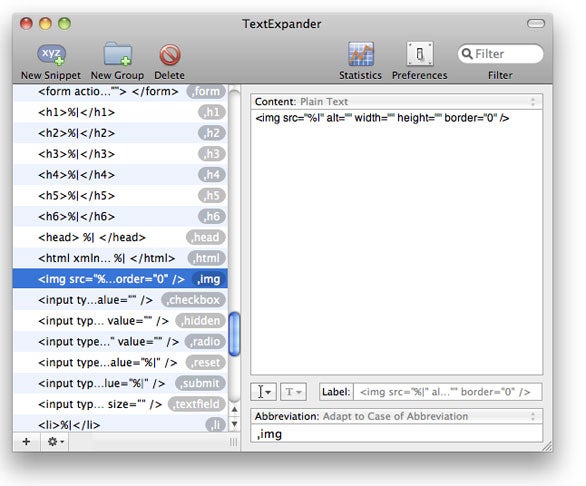Select the ,hidden input snippet
586x486 pixels.
click(120, 321)
